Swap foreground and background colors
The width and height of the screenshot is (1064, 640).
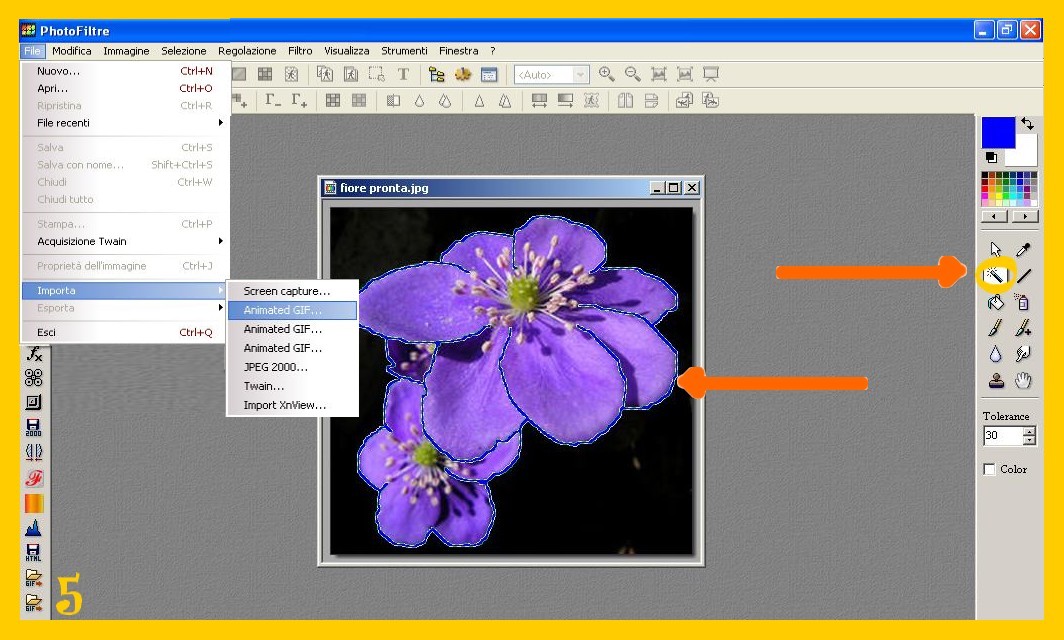pyautogui.click(x=1027, y=124)
